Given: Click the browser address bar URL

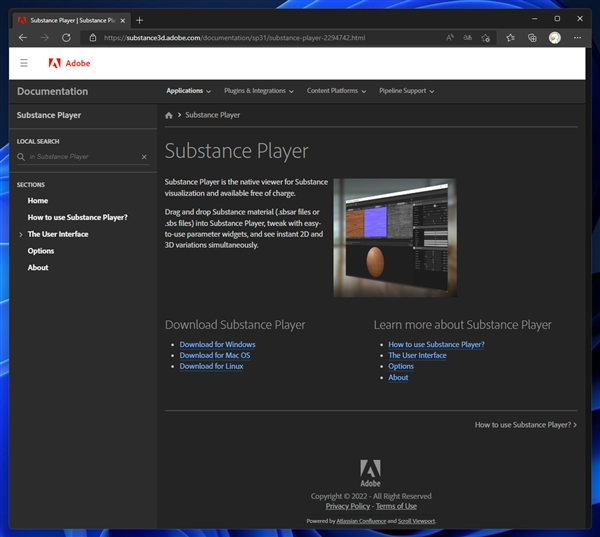Looking at the screenshot, I should tap(235, 38).
